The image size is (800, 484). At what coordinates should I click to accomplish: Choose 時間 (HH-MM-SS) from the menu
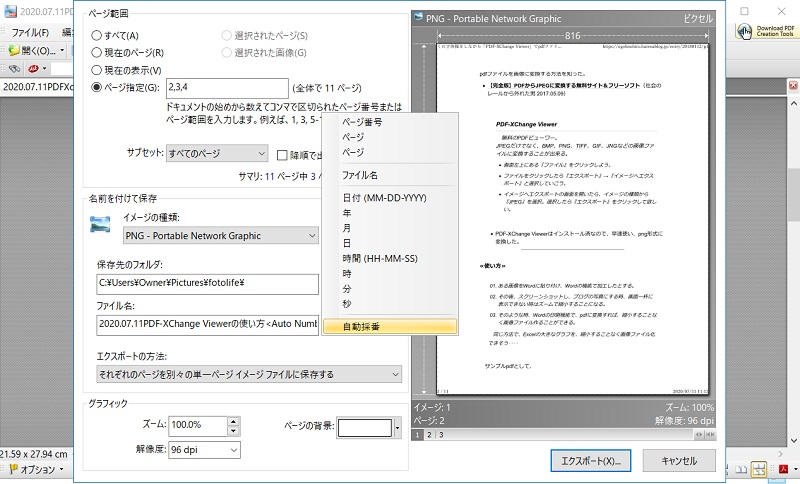coord(390,259)
